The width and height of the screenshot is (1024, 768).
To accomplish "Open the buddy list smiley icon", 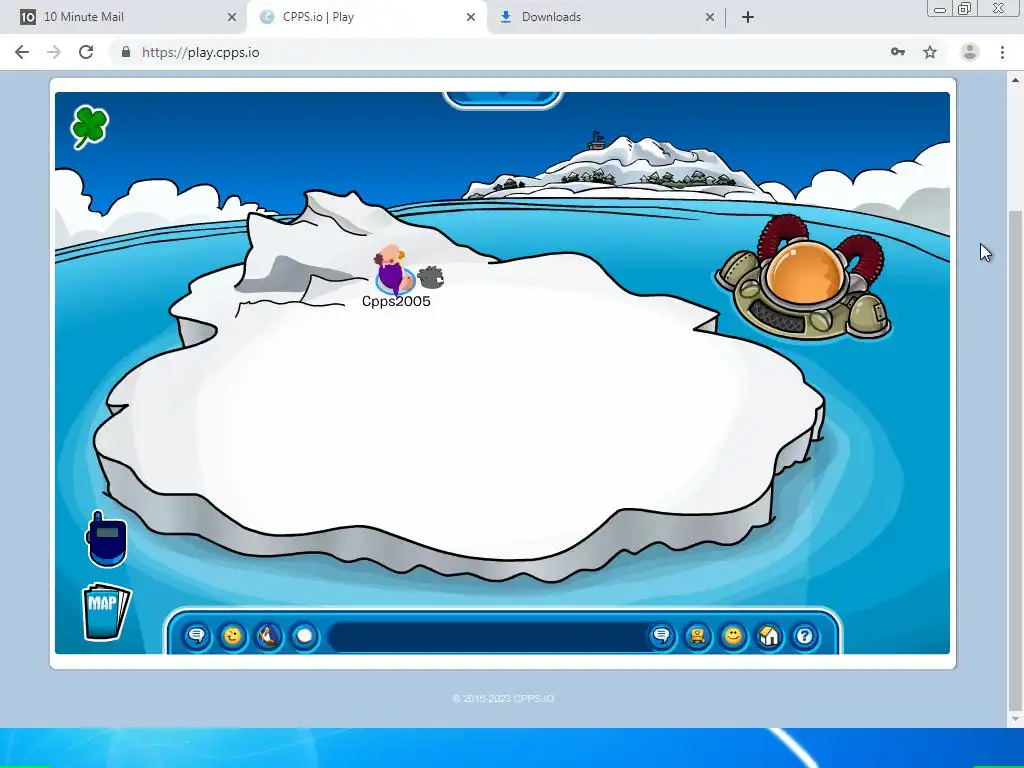I will pos(733,635).
